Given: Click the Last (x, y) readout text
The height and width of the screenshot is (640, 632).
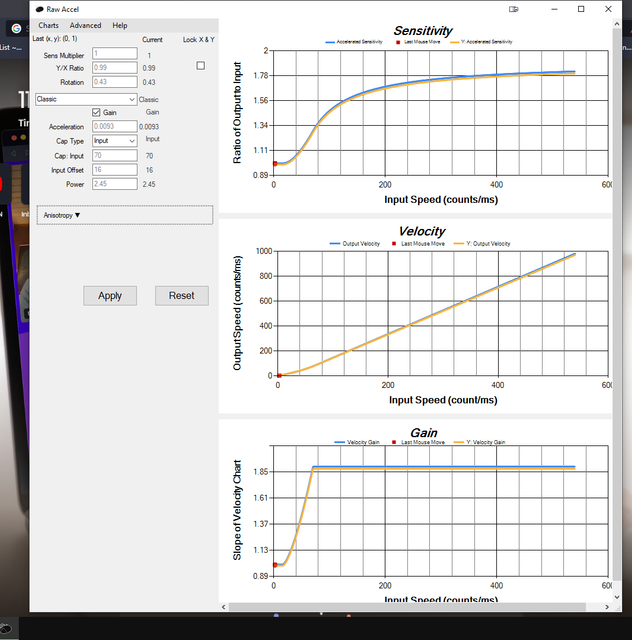Looking at the screenshot, I should click(55, 38).
